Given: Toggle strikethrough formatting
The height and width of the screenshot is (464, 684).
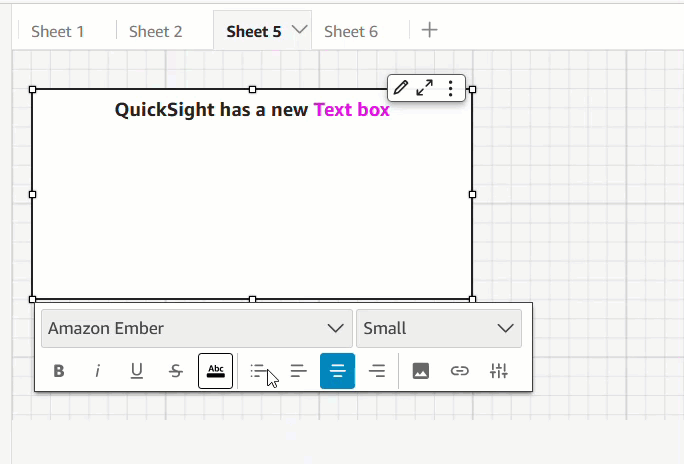Looking at the screenshot, I should (x=176, y=371).
